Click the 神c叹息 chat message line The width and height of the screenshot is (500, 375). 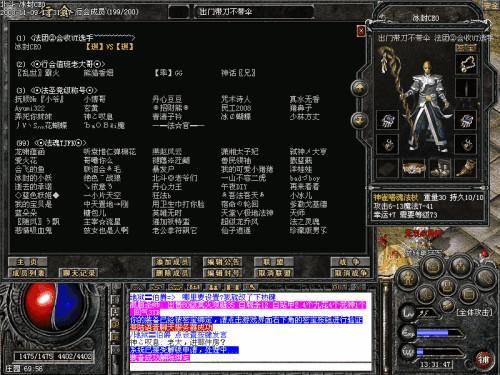(178, 342)
